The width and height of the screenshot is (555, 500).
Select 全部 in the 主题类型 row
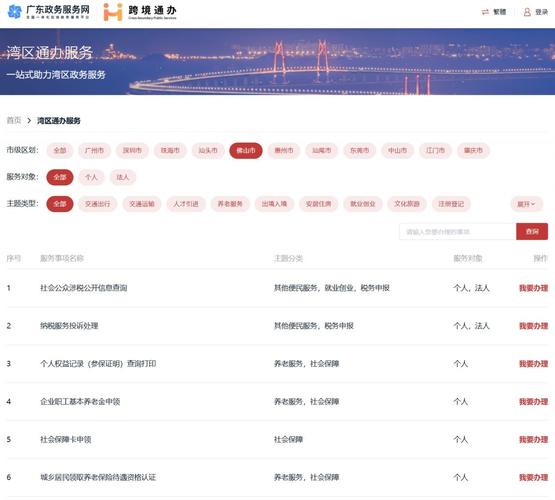(60, 204)
